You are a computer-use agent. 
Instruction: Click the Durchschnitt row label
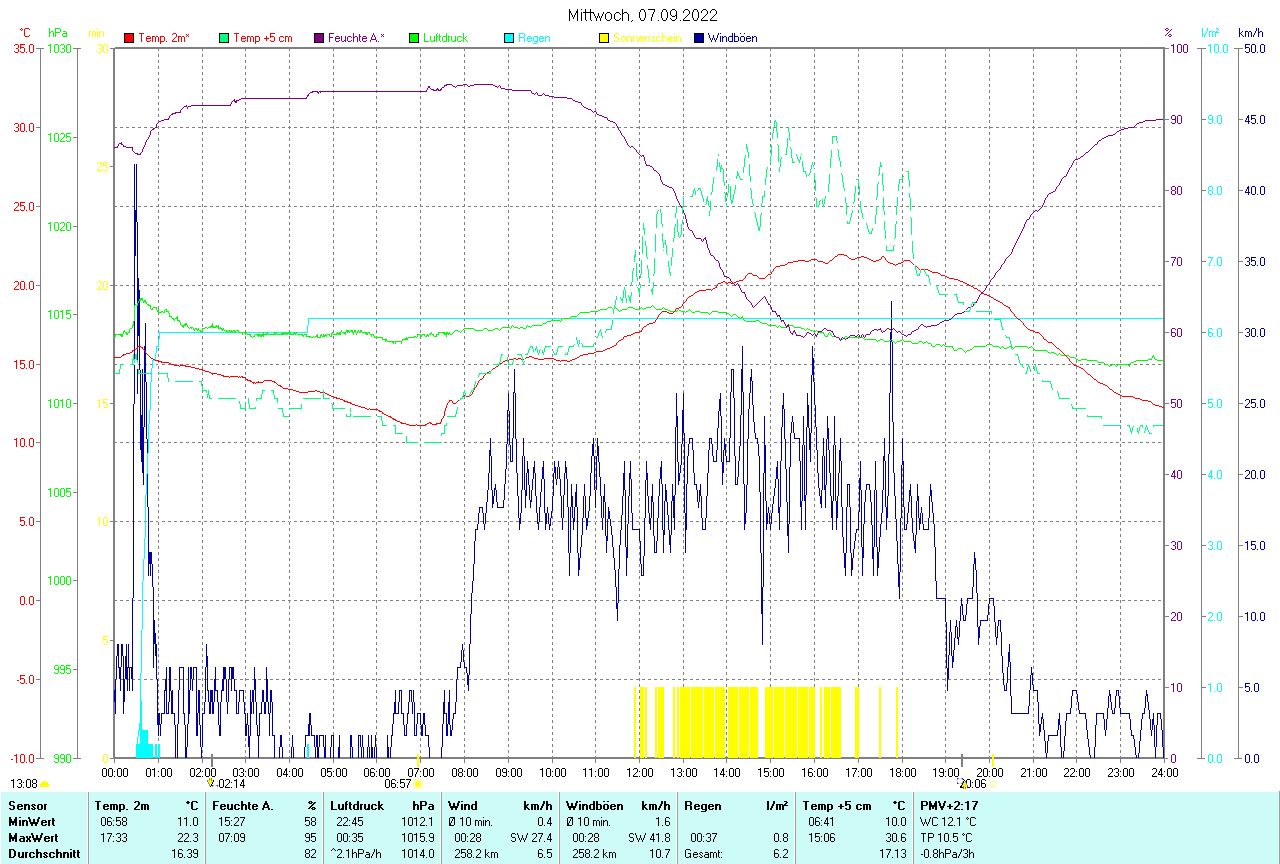[x=42, y=853]
